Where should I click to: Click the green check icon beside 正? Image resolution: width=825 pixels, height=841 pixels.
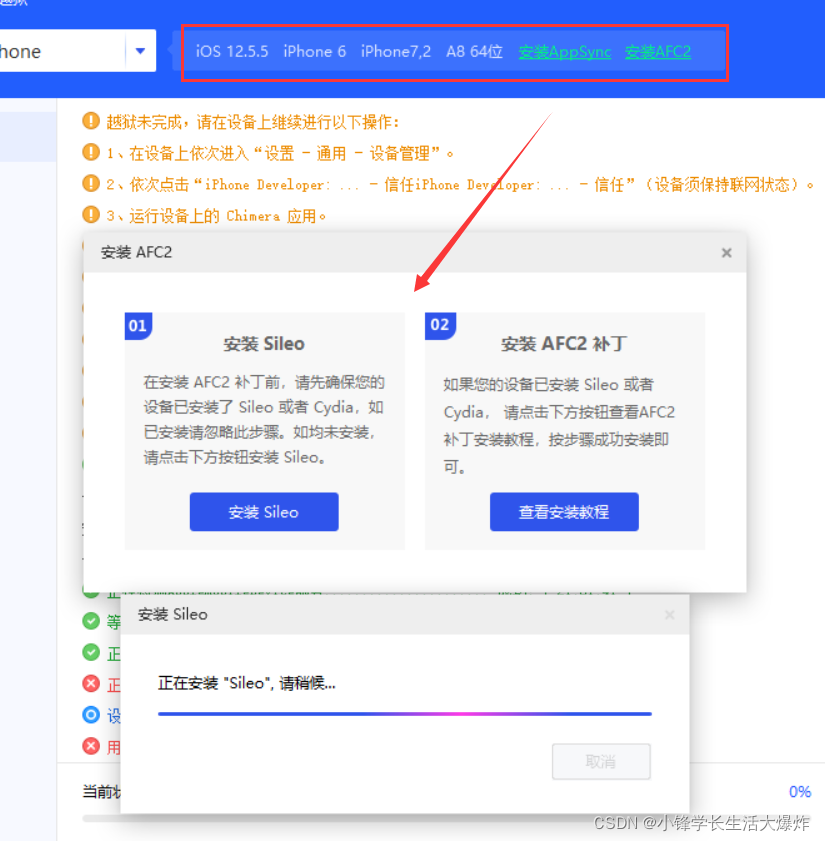91,652
